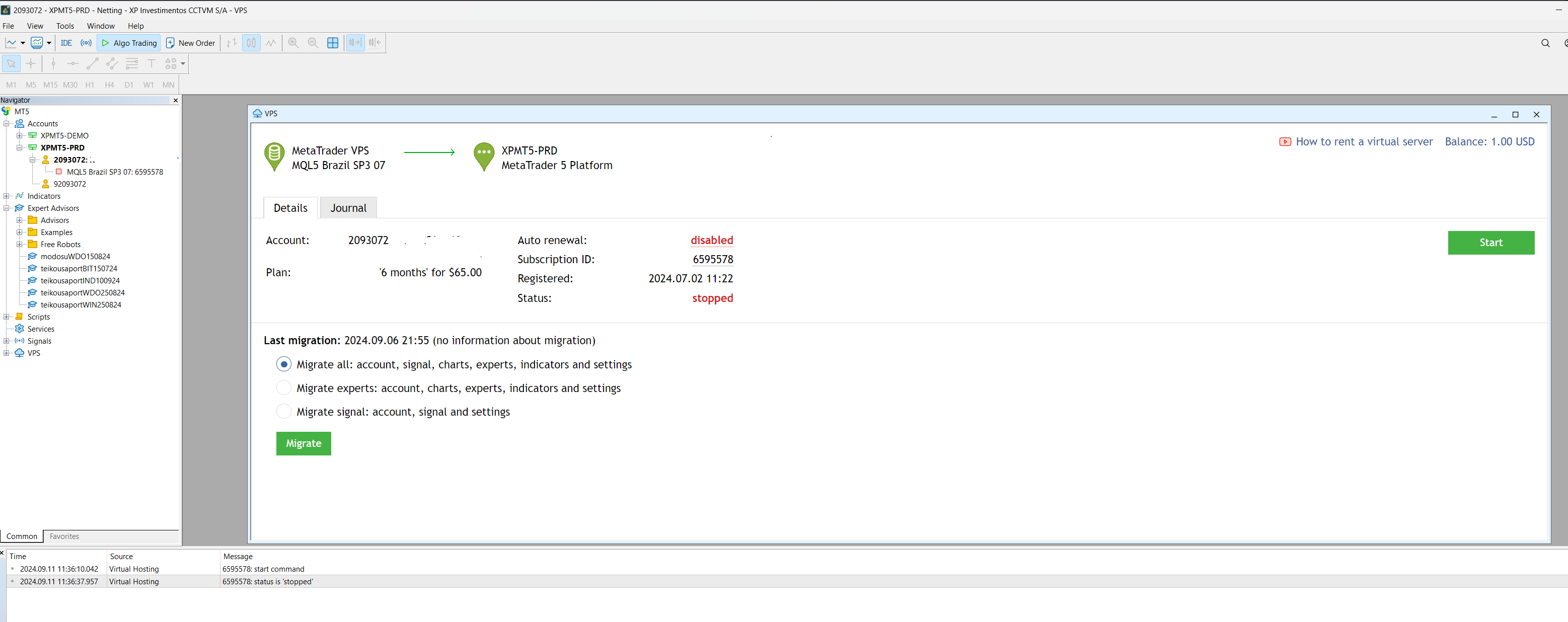Open the MetaEditor IDE button
The height and width of the screenshot is (622, 1568).
coord(66,43)
